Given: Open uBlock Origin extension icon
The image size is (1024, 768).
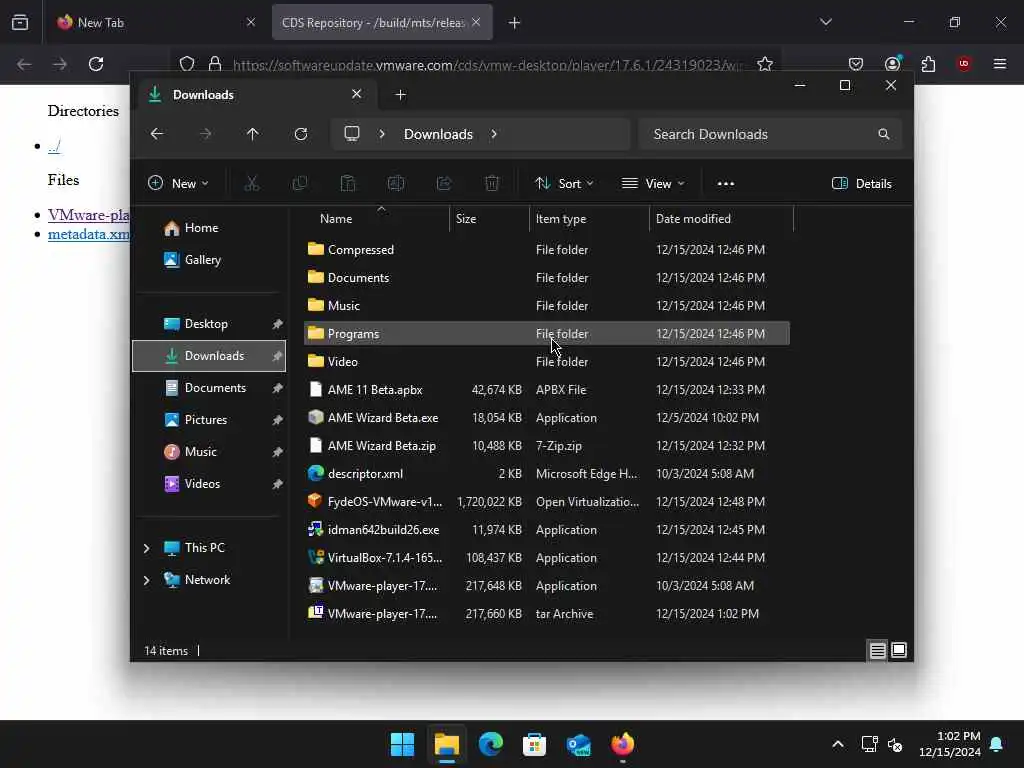Looking at the screenshot, I should pyautogui.click(x=964, y=64).
